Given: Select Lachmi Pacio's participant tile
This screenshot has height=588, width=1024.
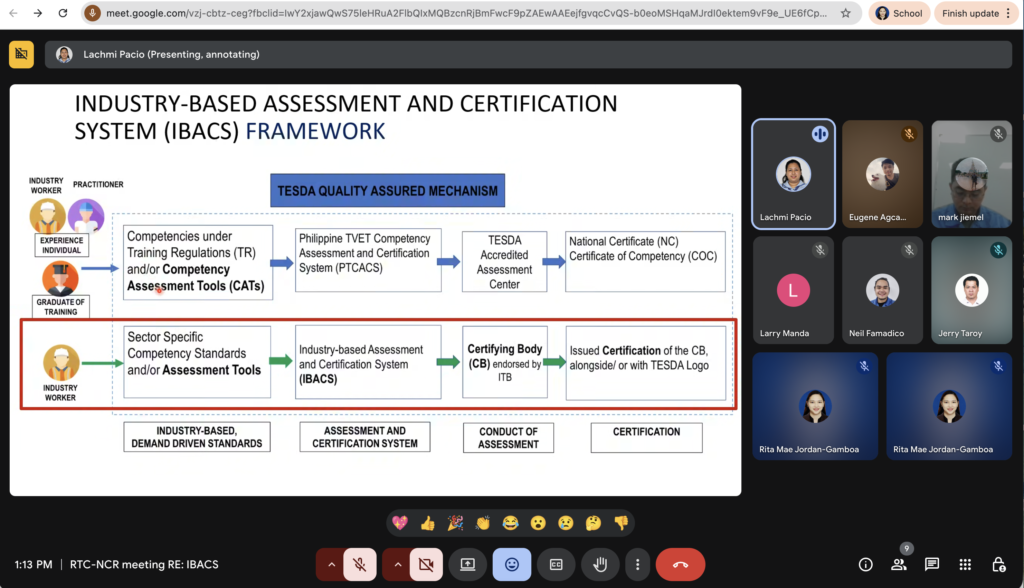Looking at the screenshot, I should [792, 174].
